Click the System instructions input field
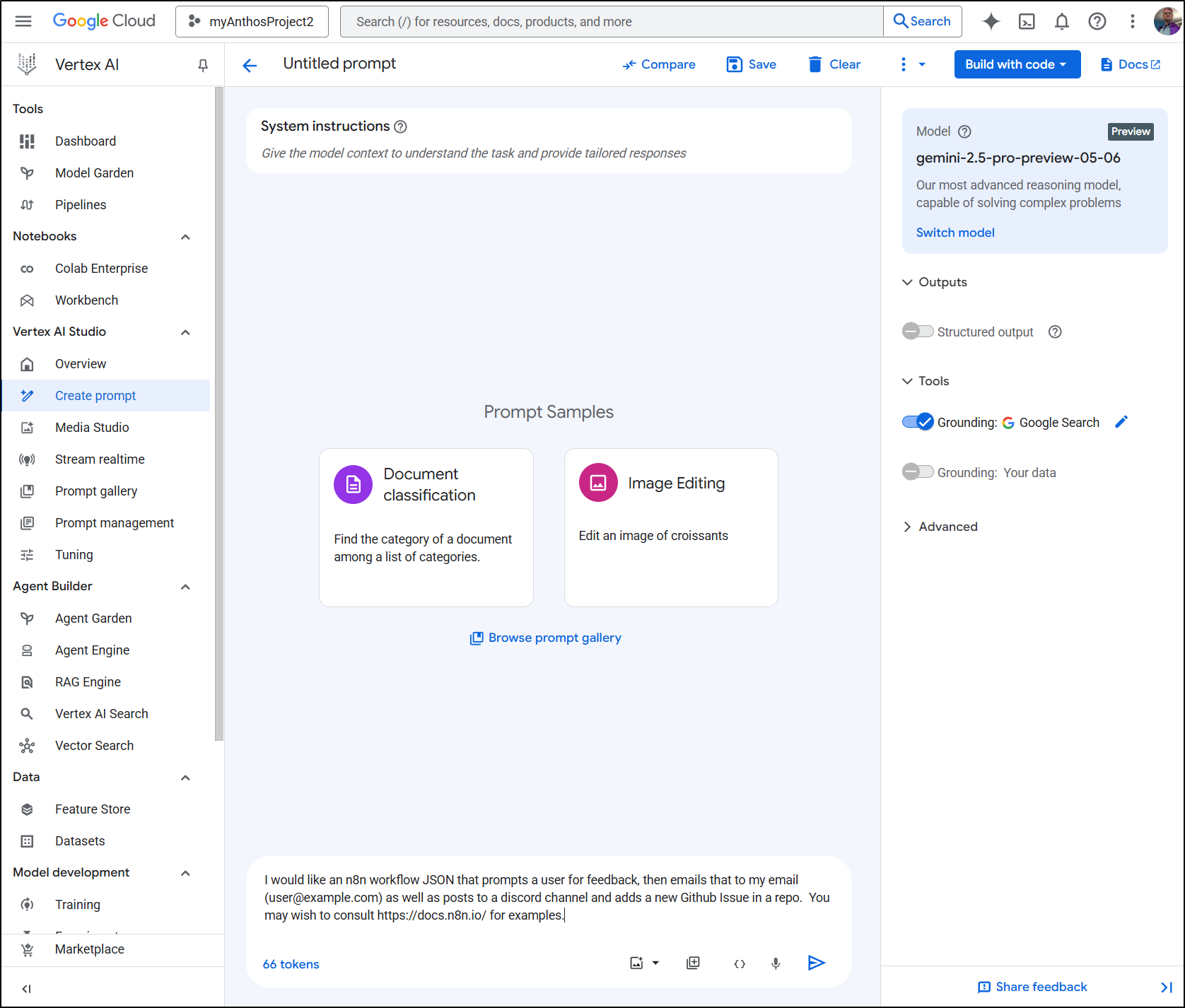This screenshot has height=1008, width=1185. (x=549, y=153)
